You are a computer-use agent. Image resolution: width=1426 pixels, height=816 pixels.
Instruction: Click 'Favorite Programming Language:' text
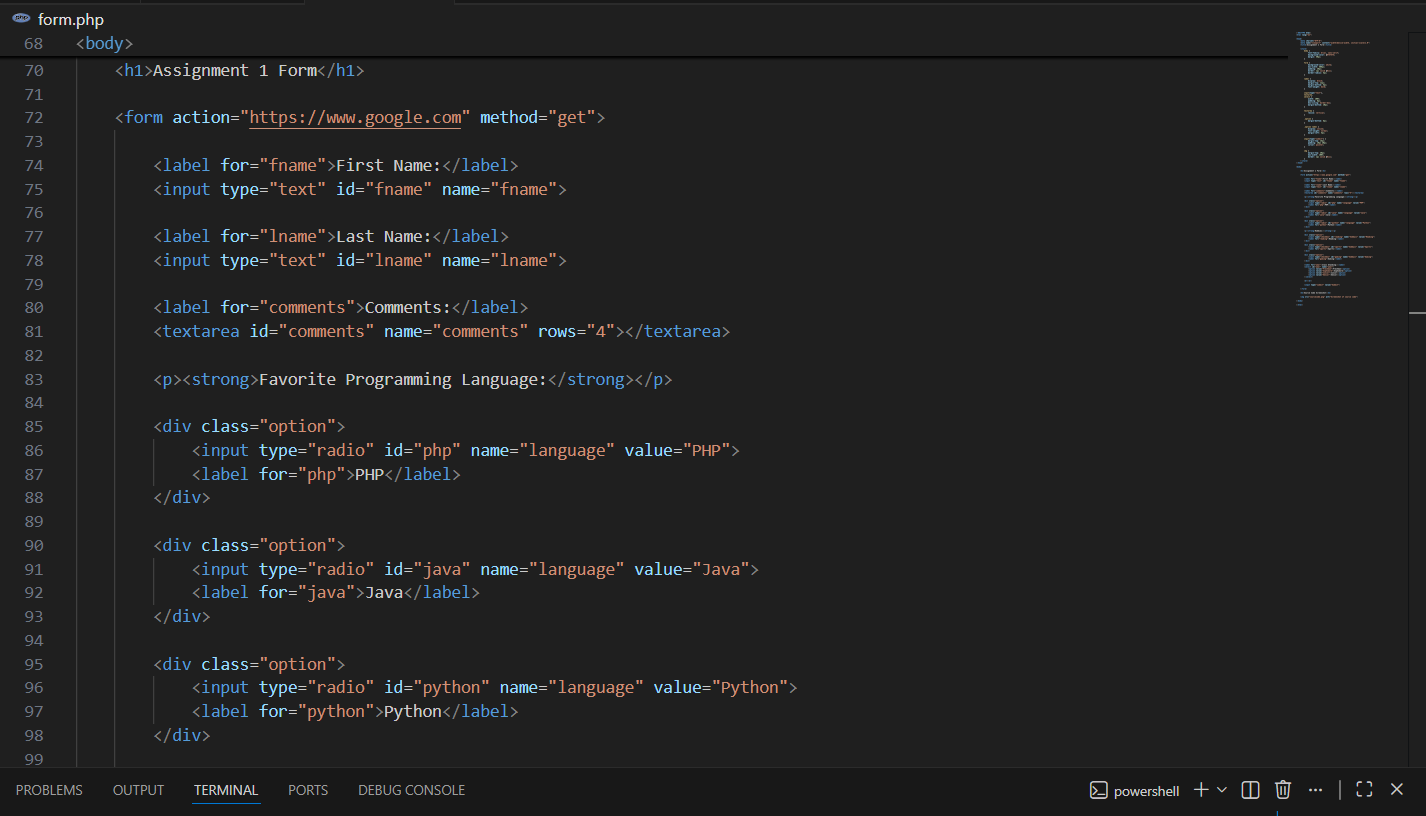403,379
